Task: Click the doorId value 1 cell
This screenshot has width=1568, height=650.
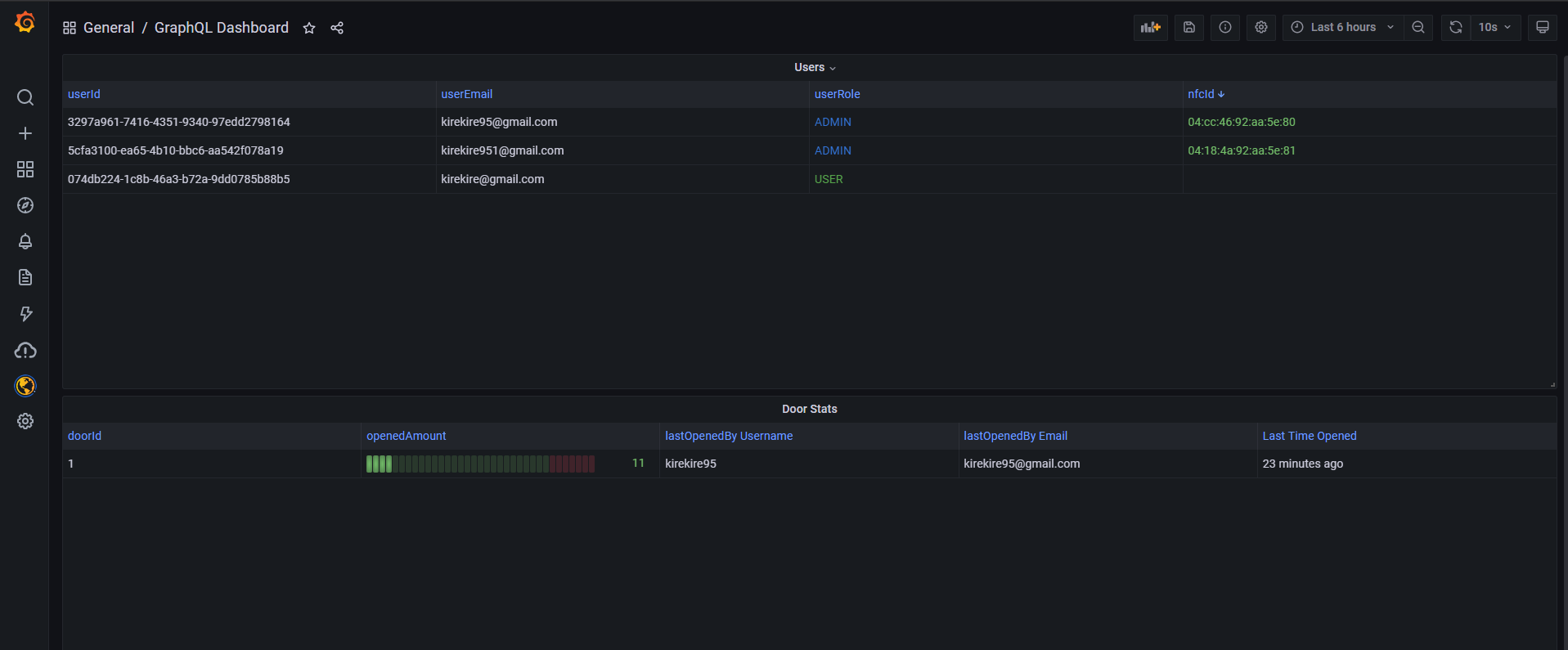Action: [x=212, y=464]
